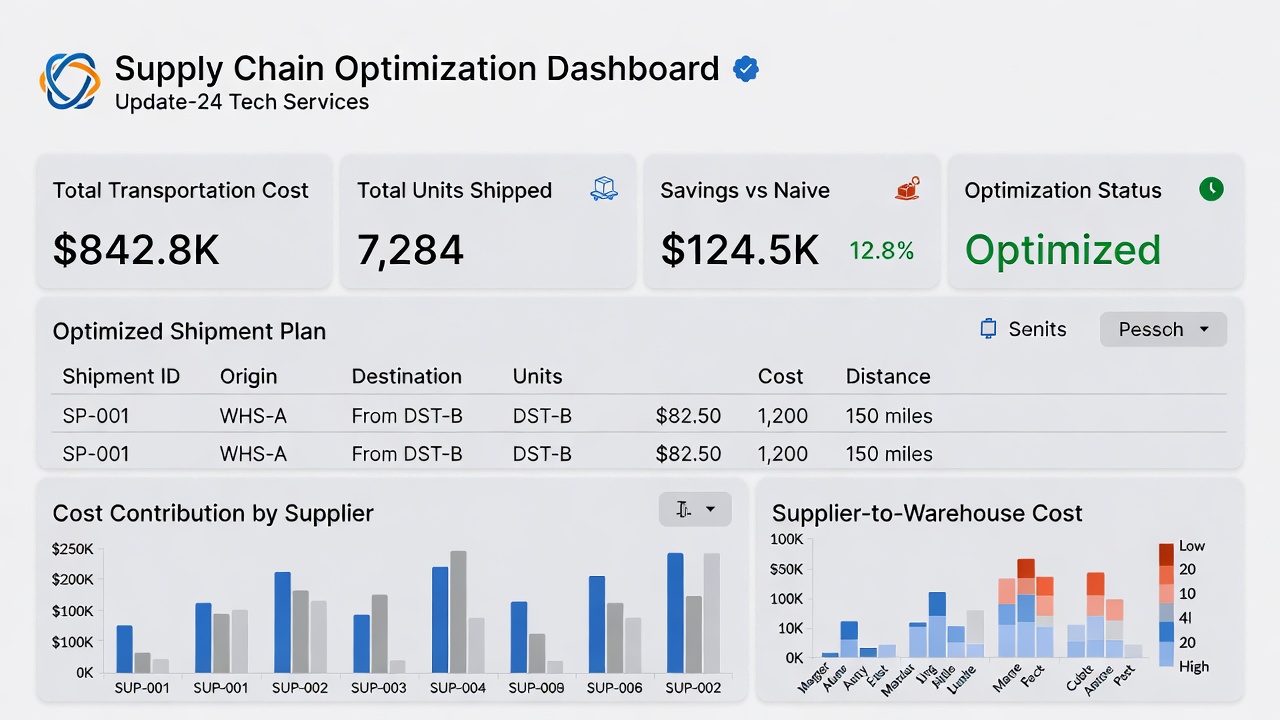
Task: Click the package icon on Savings vs Naive card
Action: coord(906,188)
